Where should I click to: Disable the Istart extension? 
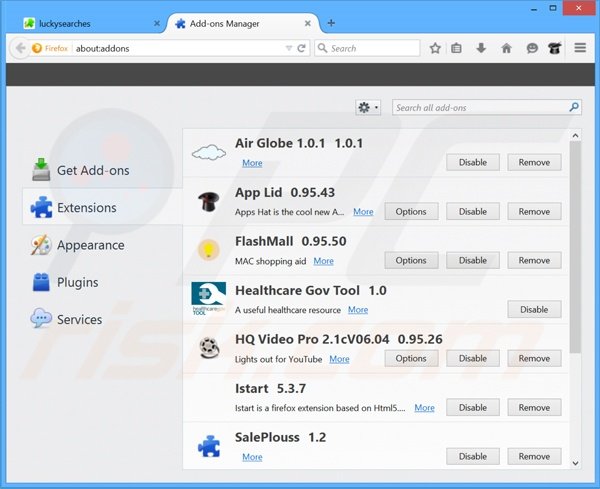point(473,408)
